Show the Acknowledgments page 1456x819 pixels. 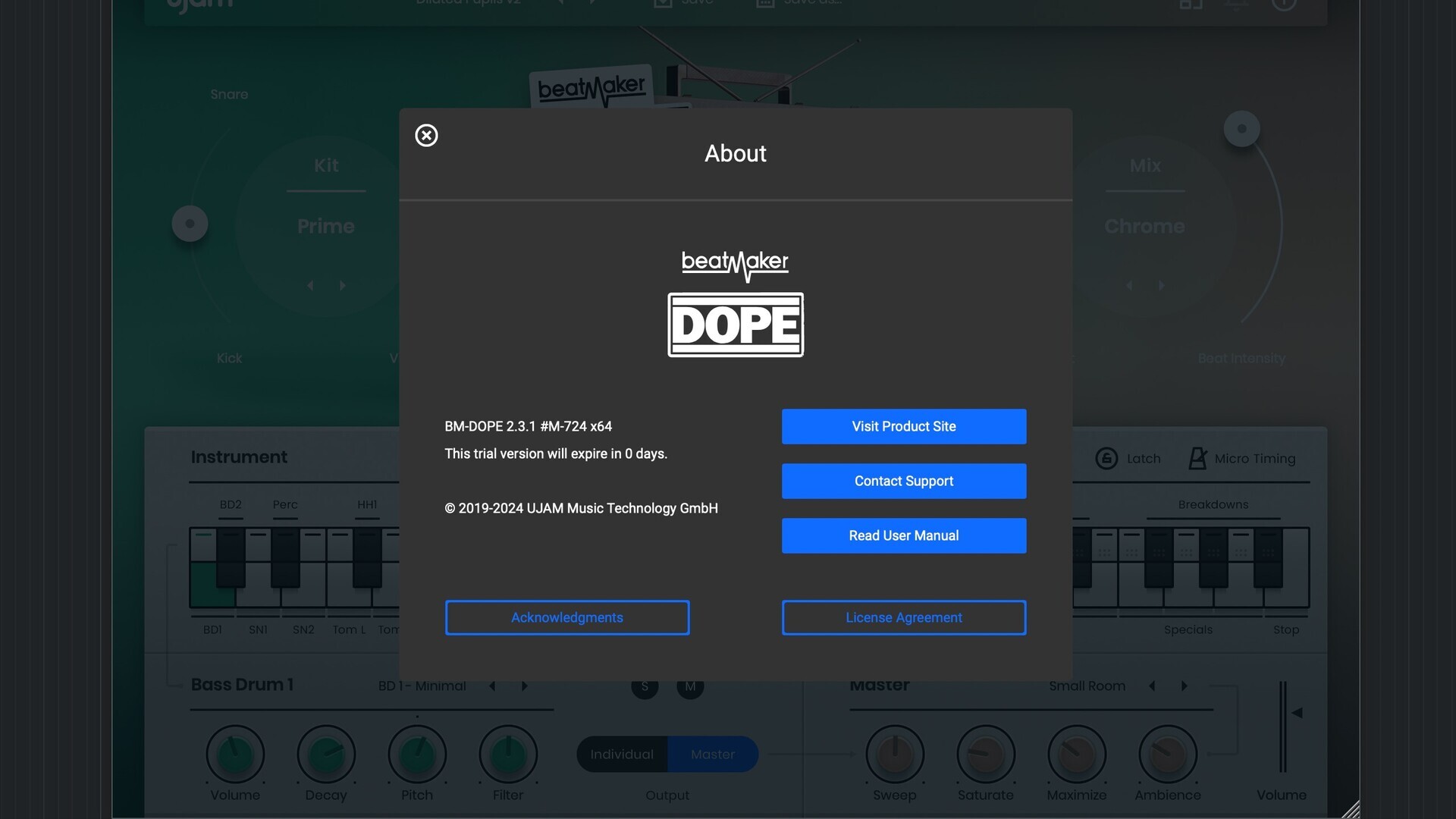tap(567, 617)
